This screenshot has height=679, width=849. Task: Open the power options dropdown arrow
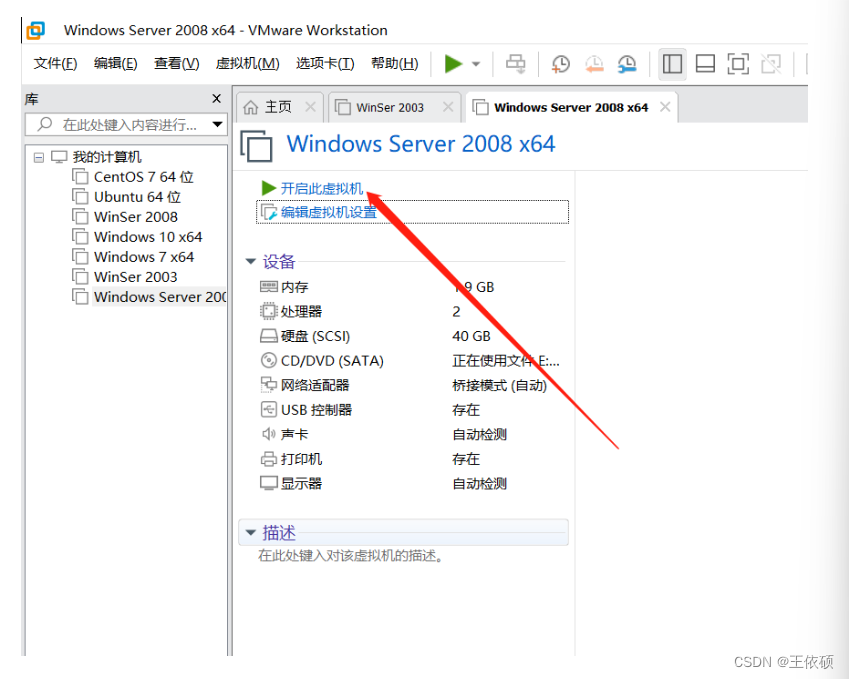[x=476, y=64]
